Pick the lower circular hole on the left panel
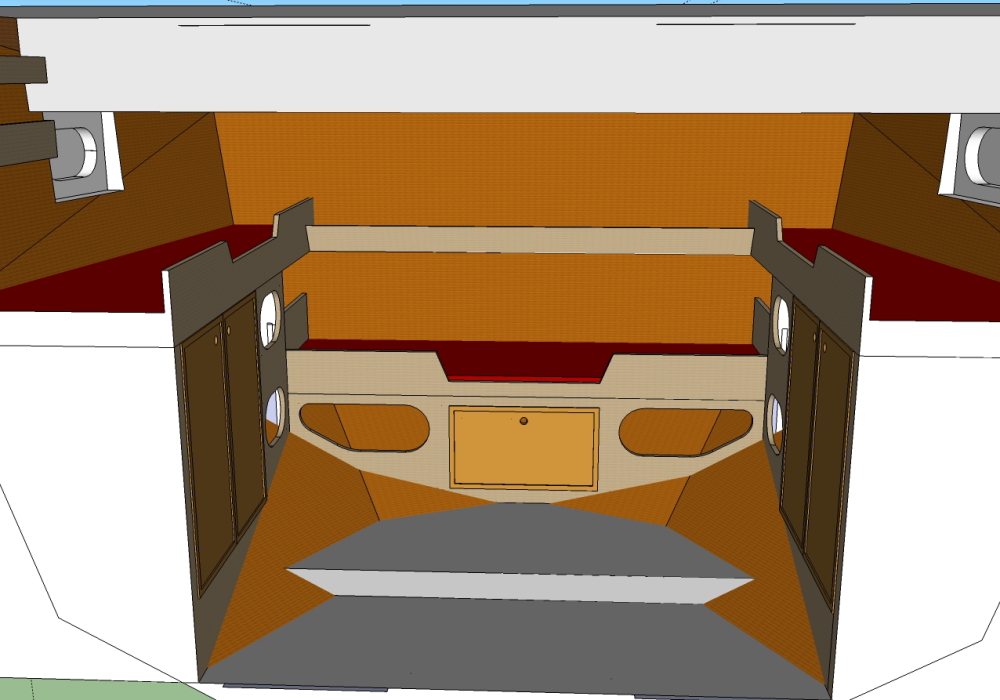This screenshot has width=1000, height=700. pos(273,416)
